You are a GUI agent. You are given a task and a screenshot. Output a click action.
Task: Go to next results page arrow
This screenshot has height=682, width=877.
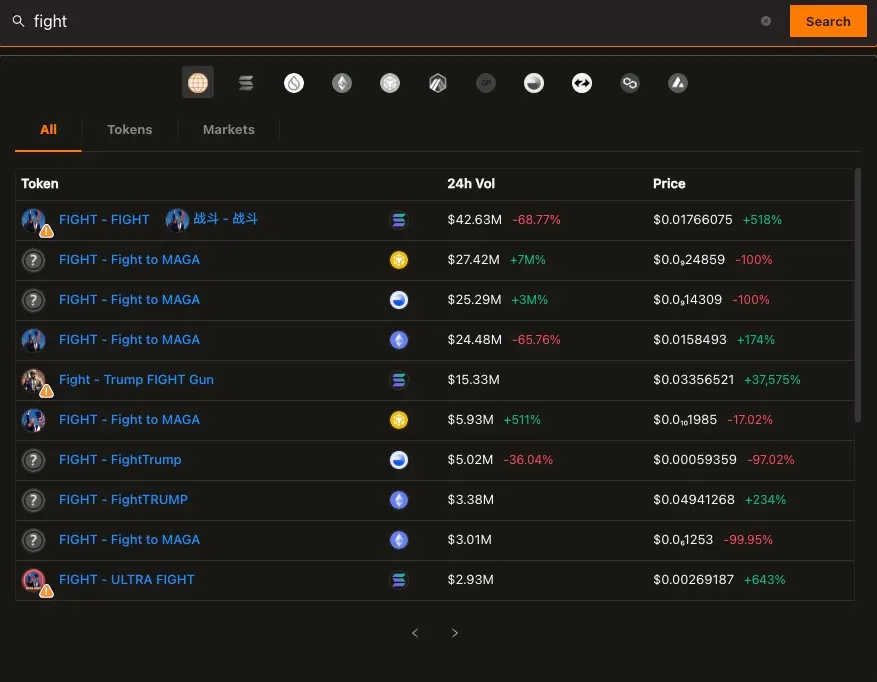tap(455, 633)
